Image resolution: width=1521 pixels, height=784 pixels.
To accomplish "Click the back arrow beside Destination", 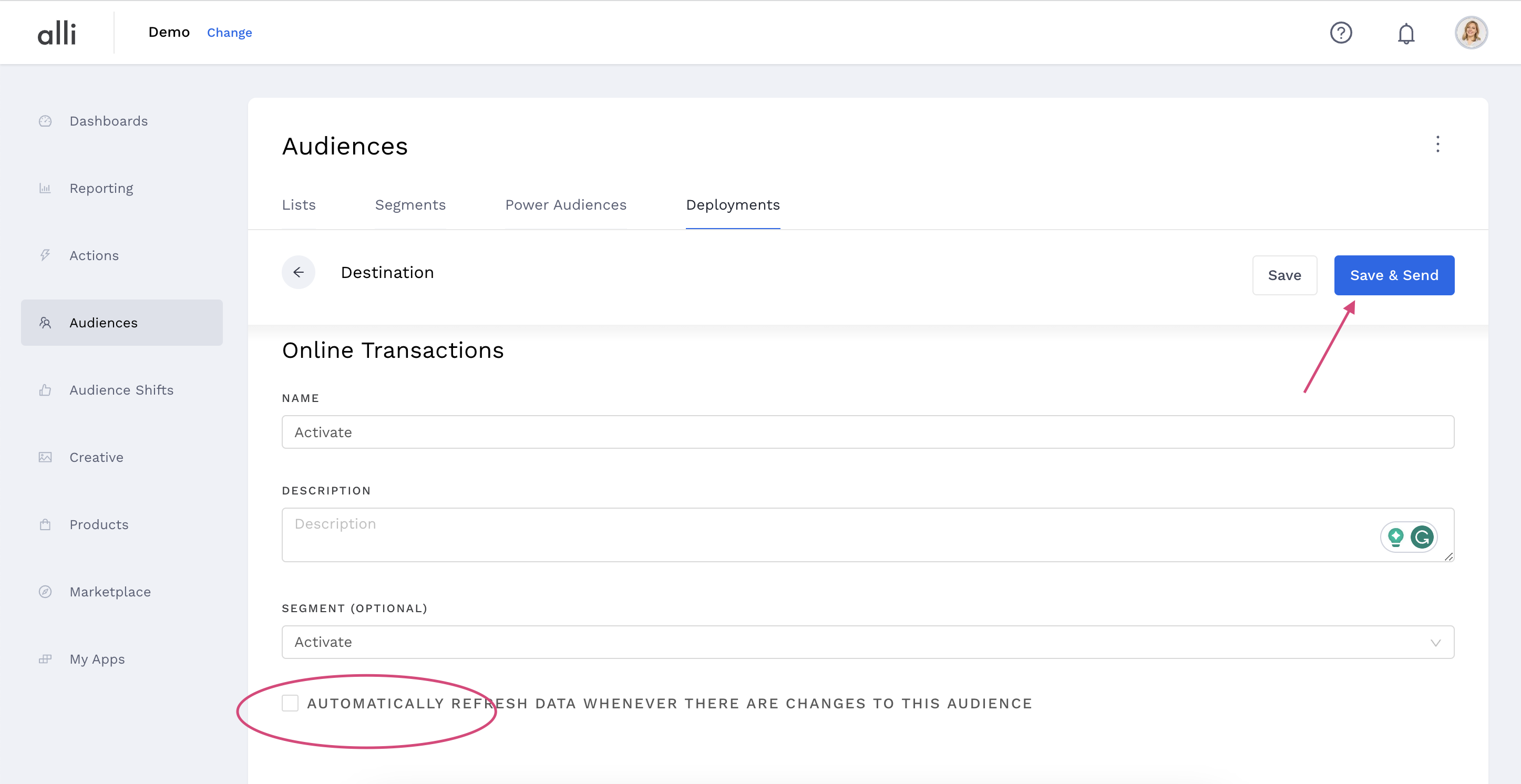I will pyautogui.click(x=298, y=272).
